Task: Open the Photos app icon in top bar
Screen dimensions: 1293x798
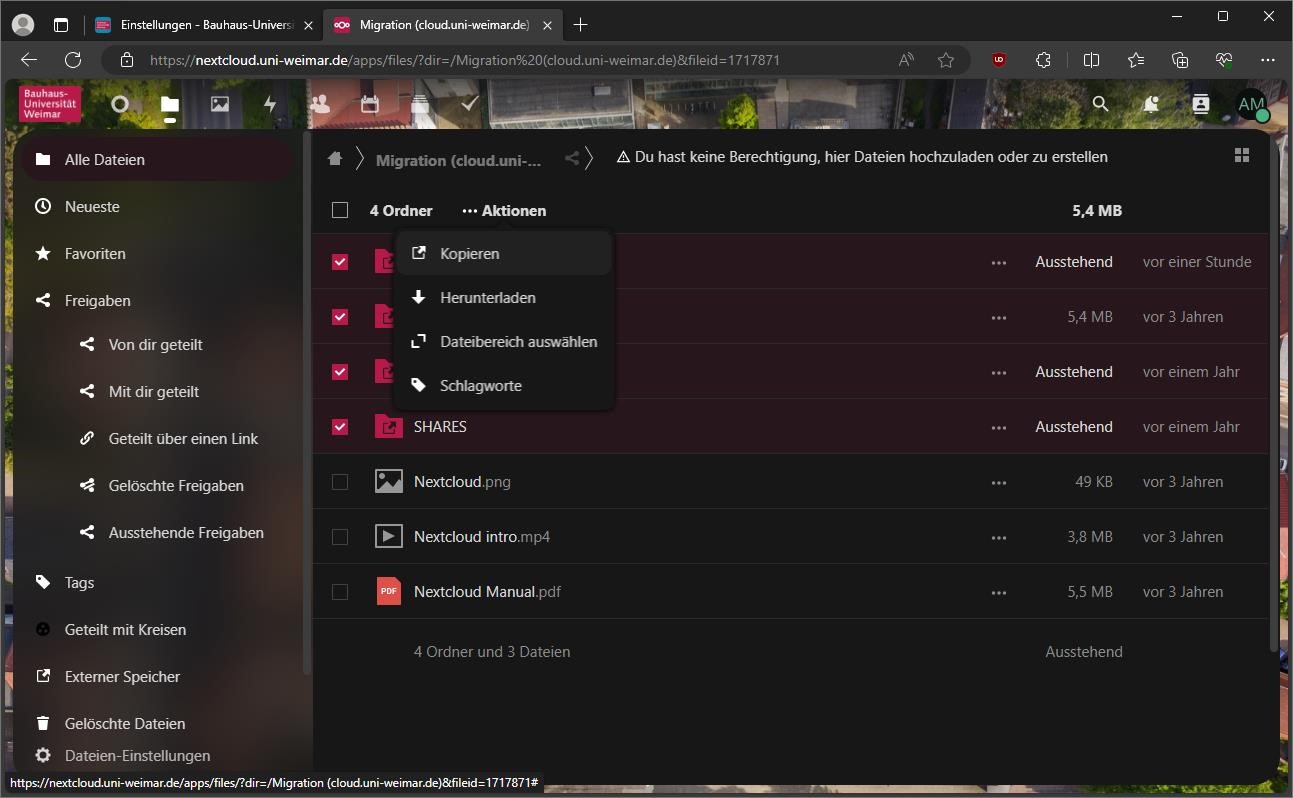Action: click(220, 104)
